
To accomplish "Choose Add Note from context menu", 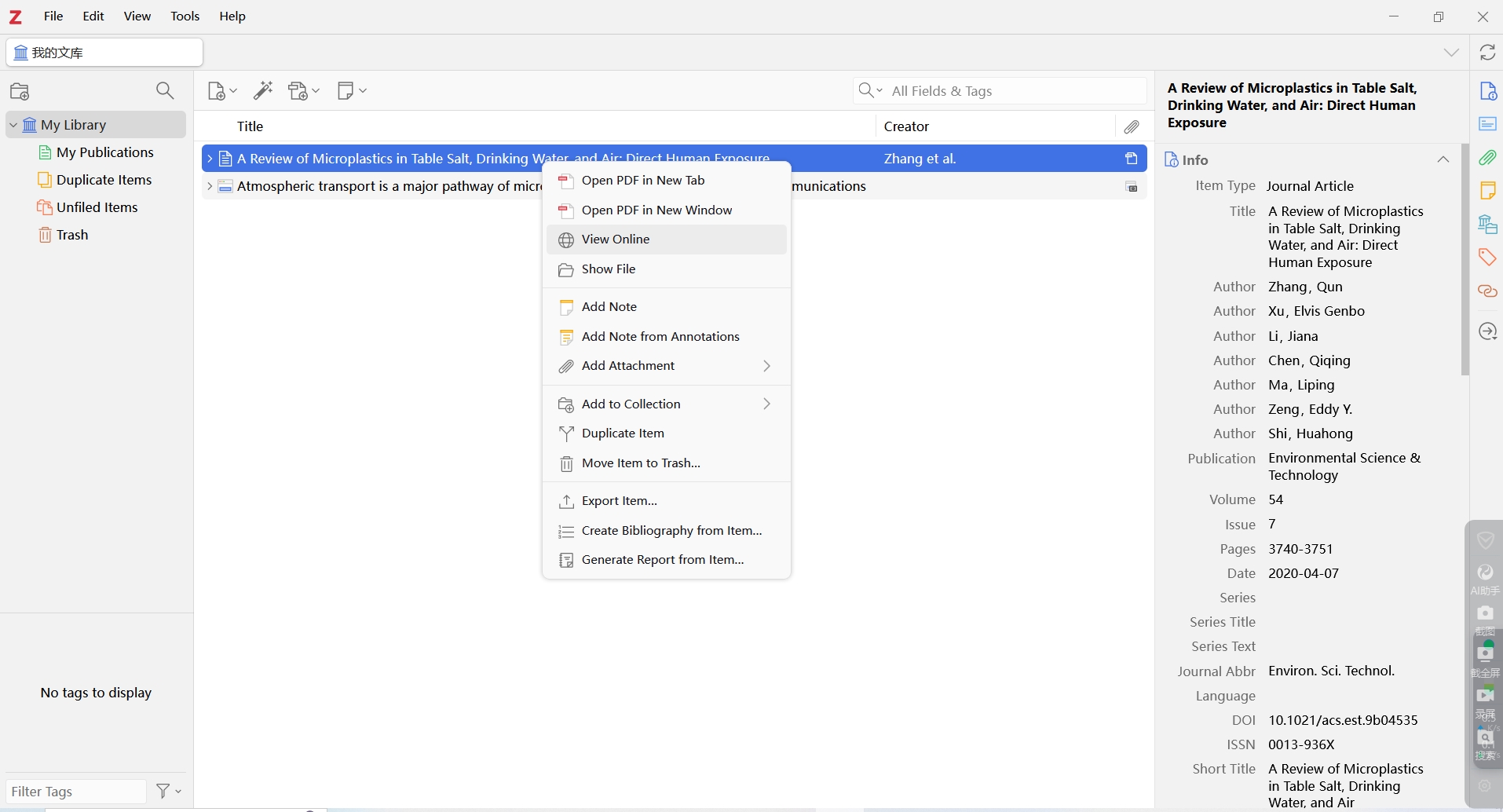I will [x=667, y=307].
